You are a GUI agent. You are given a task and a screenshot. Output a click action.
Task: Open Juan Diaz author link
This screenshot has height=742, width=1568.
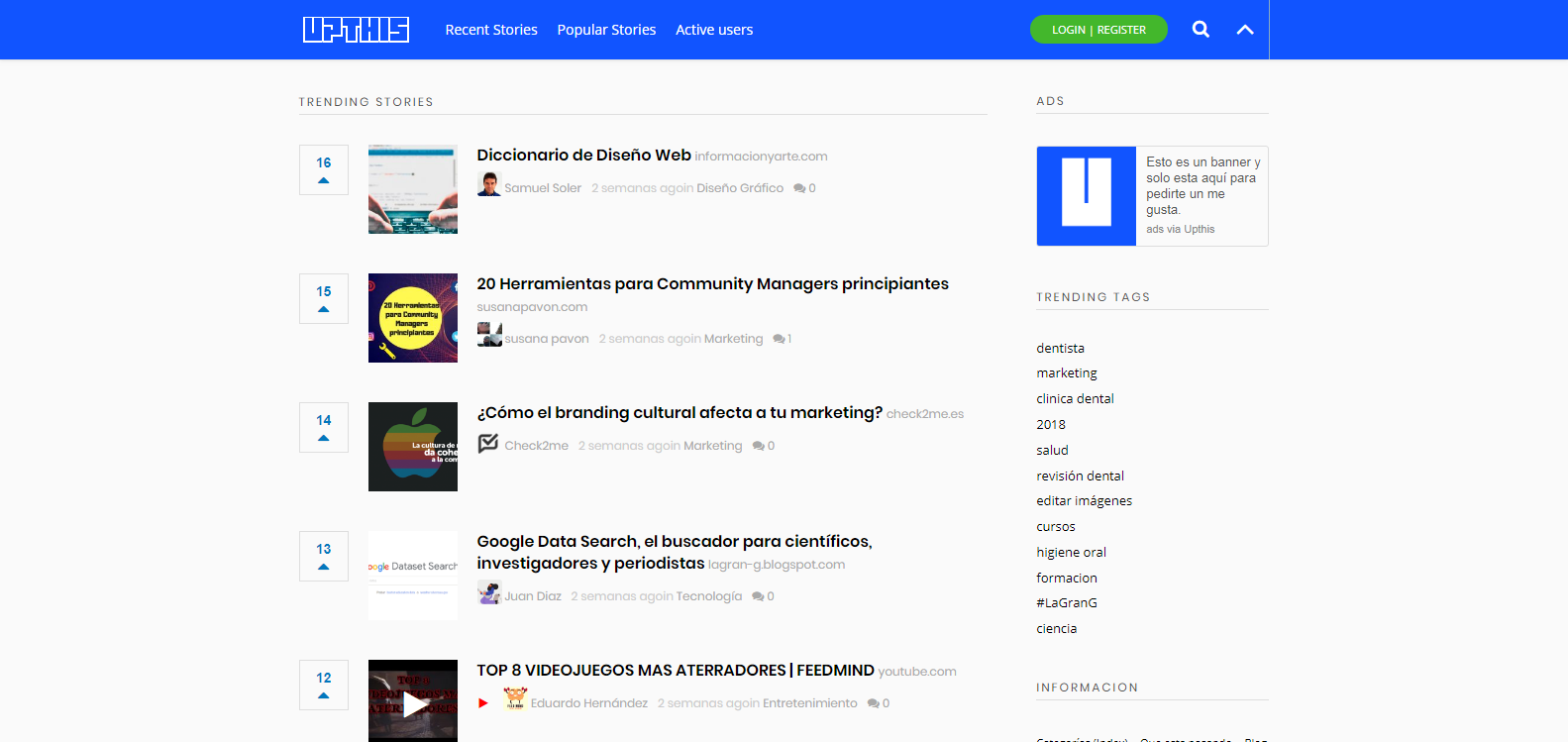tap(533, 596)
